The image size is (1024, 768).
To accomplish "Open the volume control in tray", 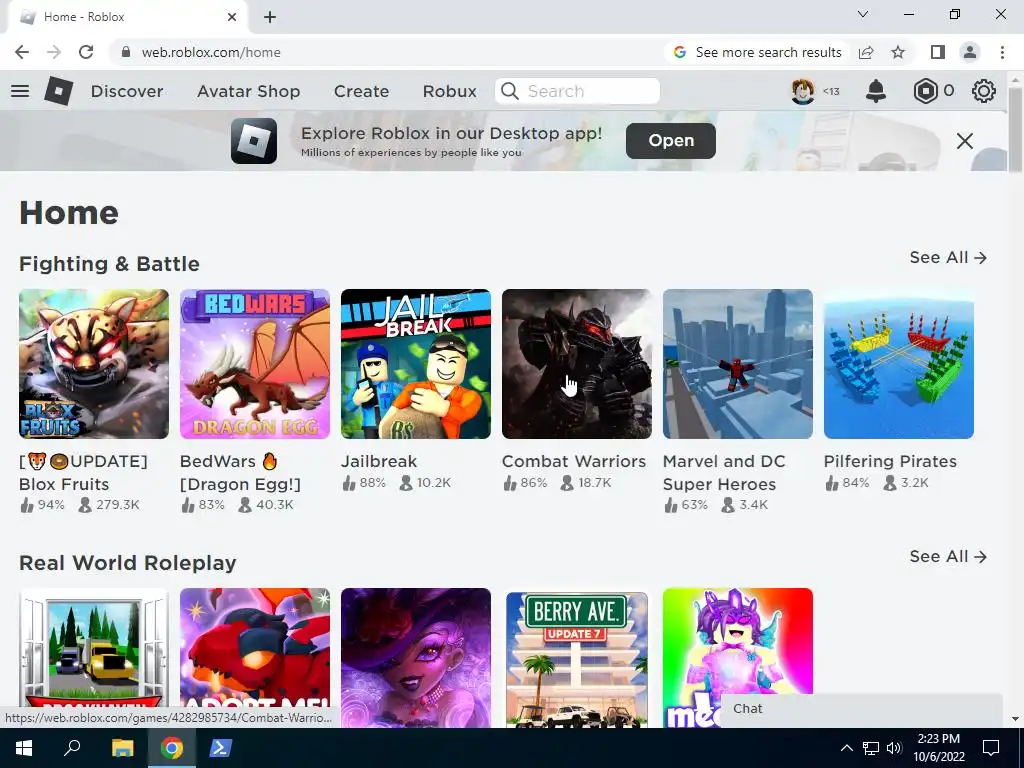I will [x=895, y=748].
